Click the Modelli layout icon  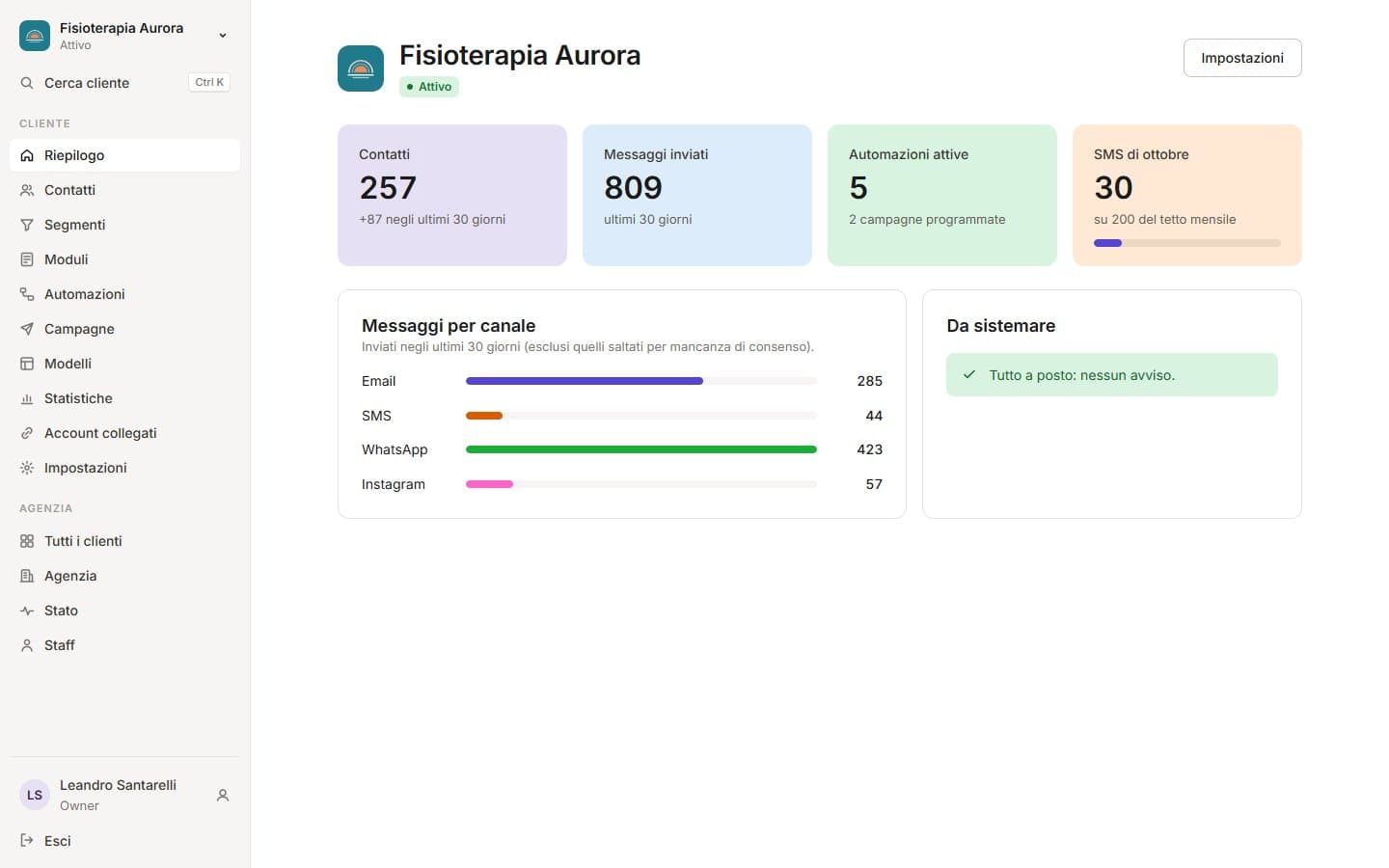(27, 364)
